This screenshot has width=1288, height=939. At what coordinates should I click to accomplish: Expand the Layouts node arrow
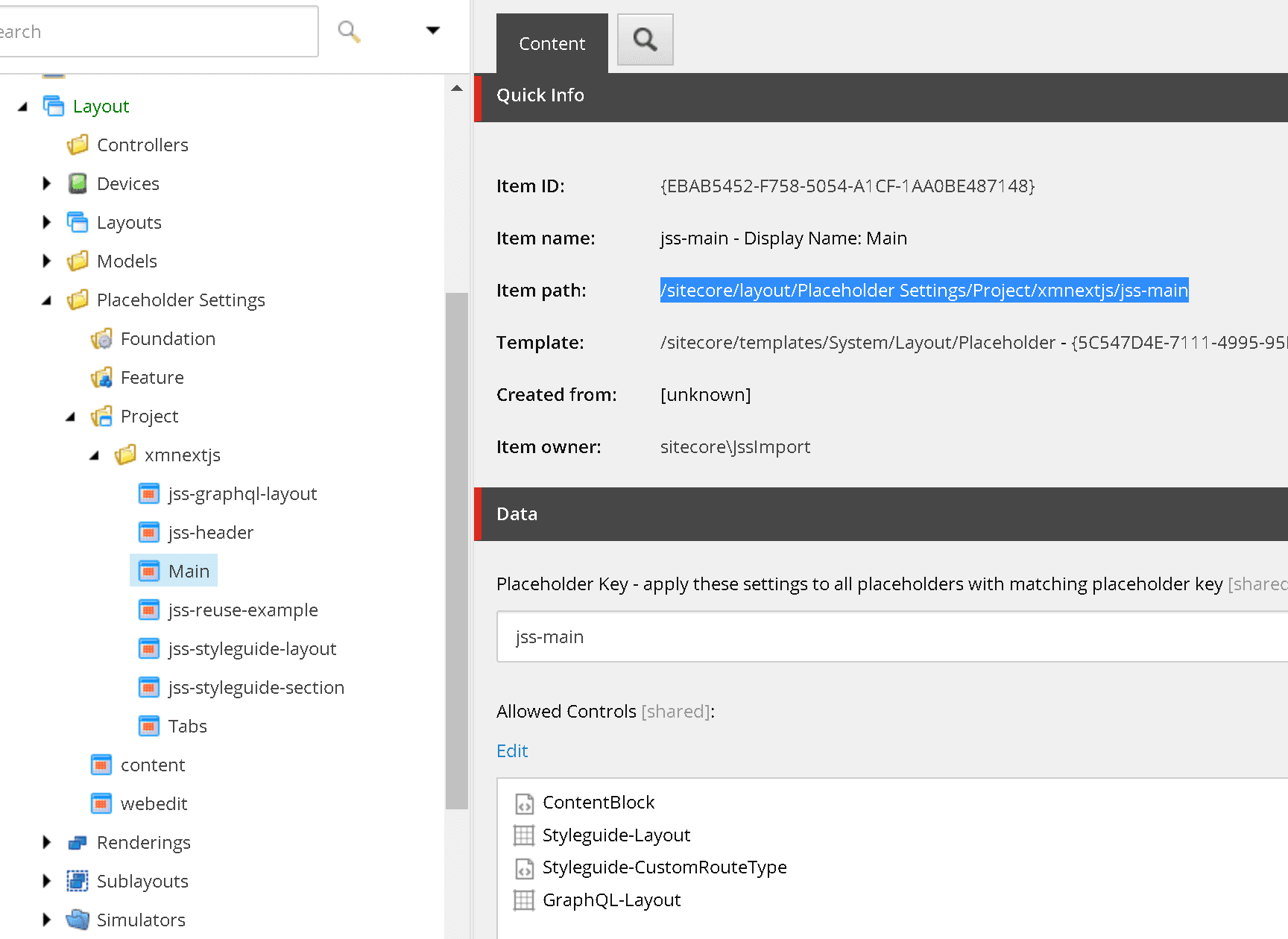pyautogui.click(x=47, y=222)
